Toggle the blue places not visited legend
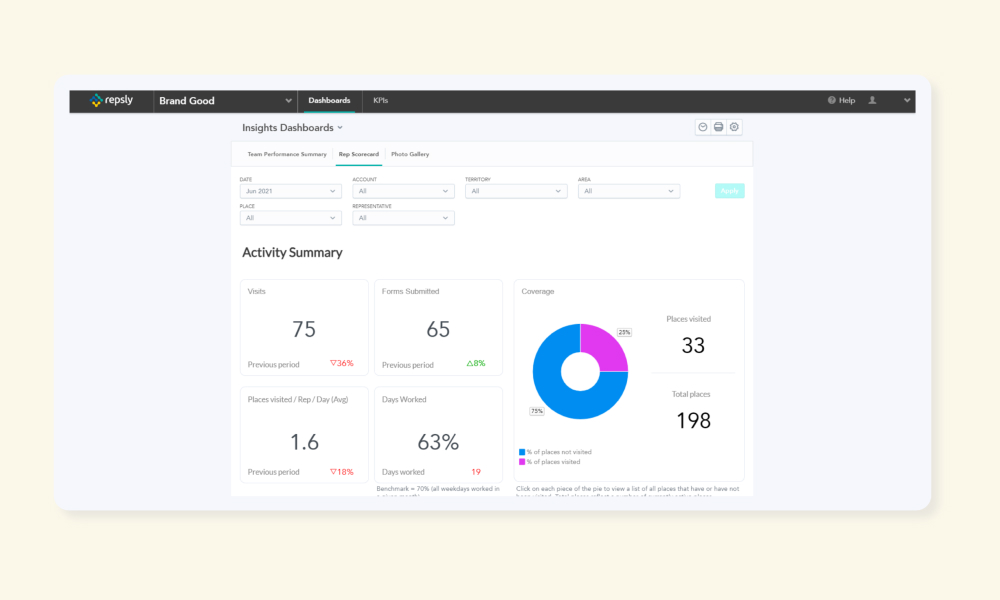Screen dimensions: 1000x600 [555, 452]
